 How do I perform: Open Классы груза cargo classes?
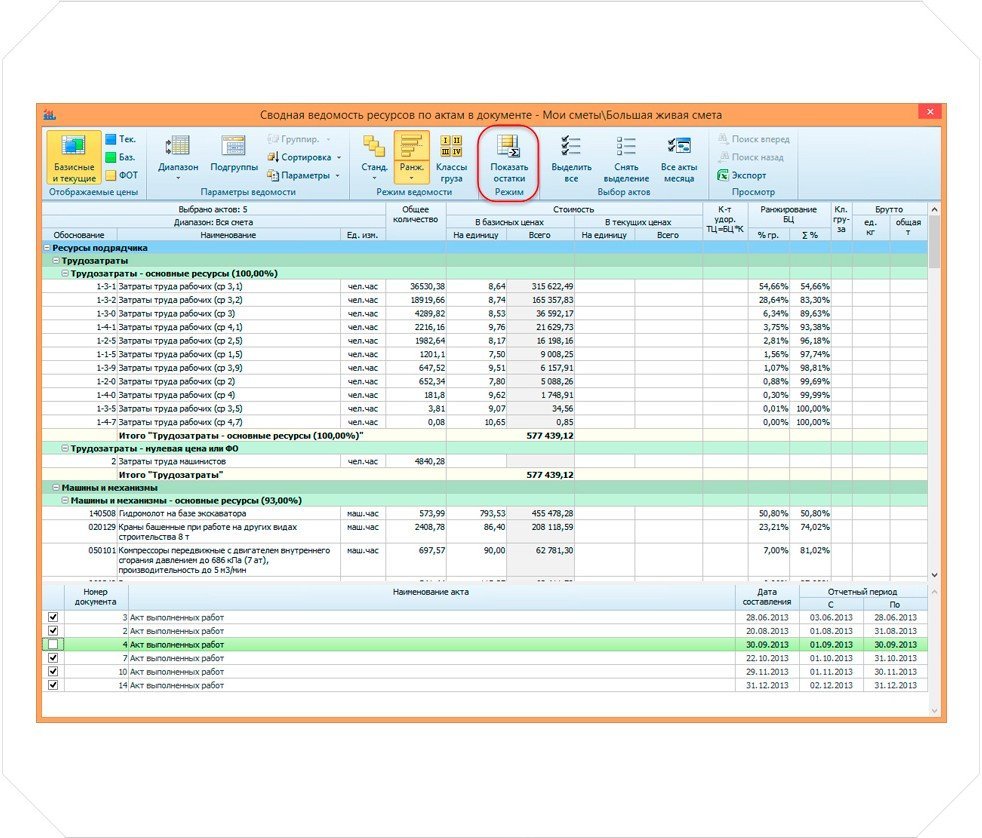click(x=451, y=159)
